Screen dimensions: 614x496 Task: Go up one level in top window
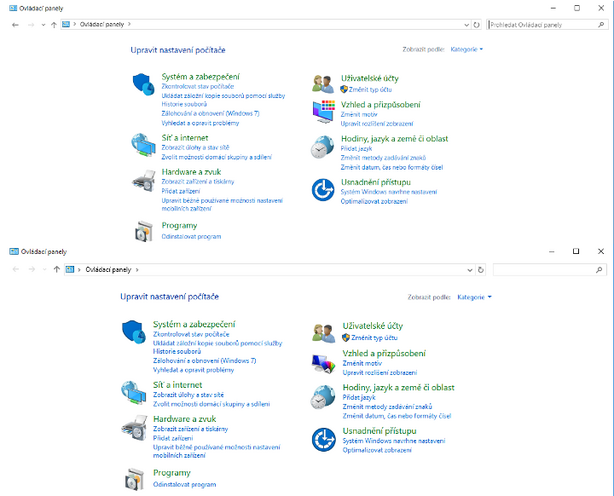tap(54, 25)
